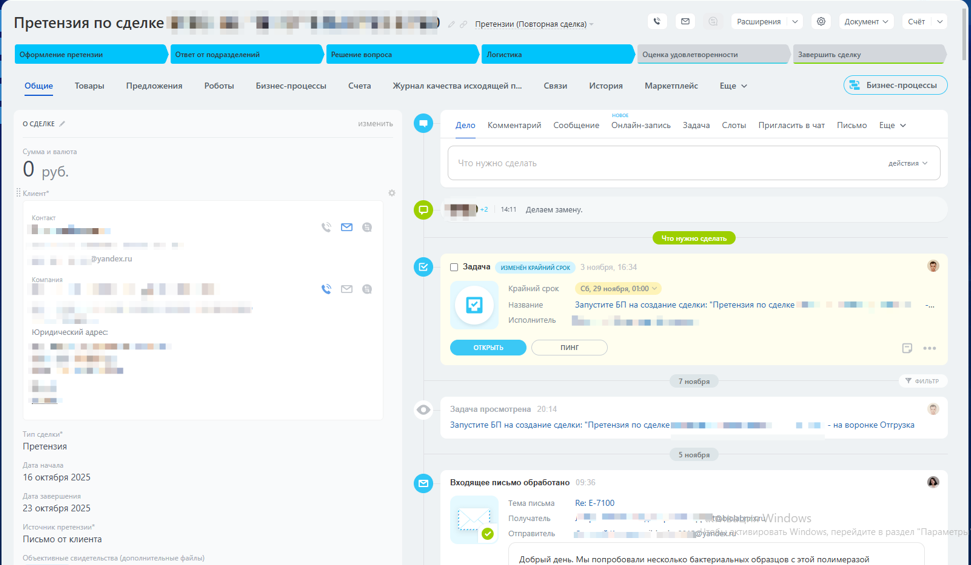
Task: Call the company using the blue phone icon
Action: coord(326,289)
